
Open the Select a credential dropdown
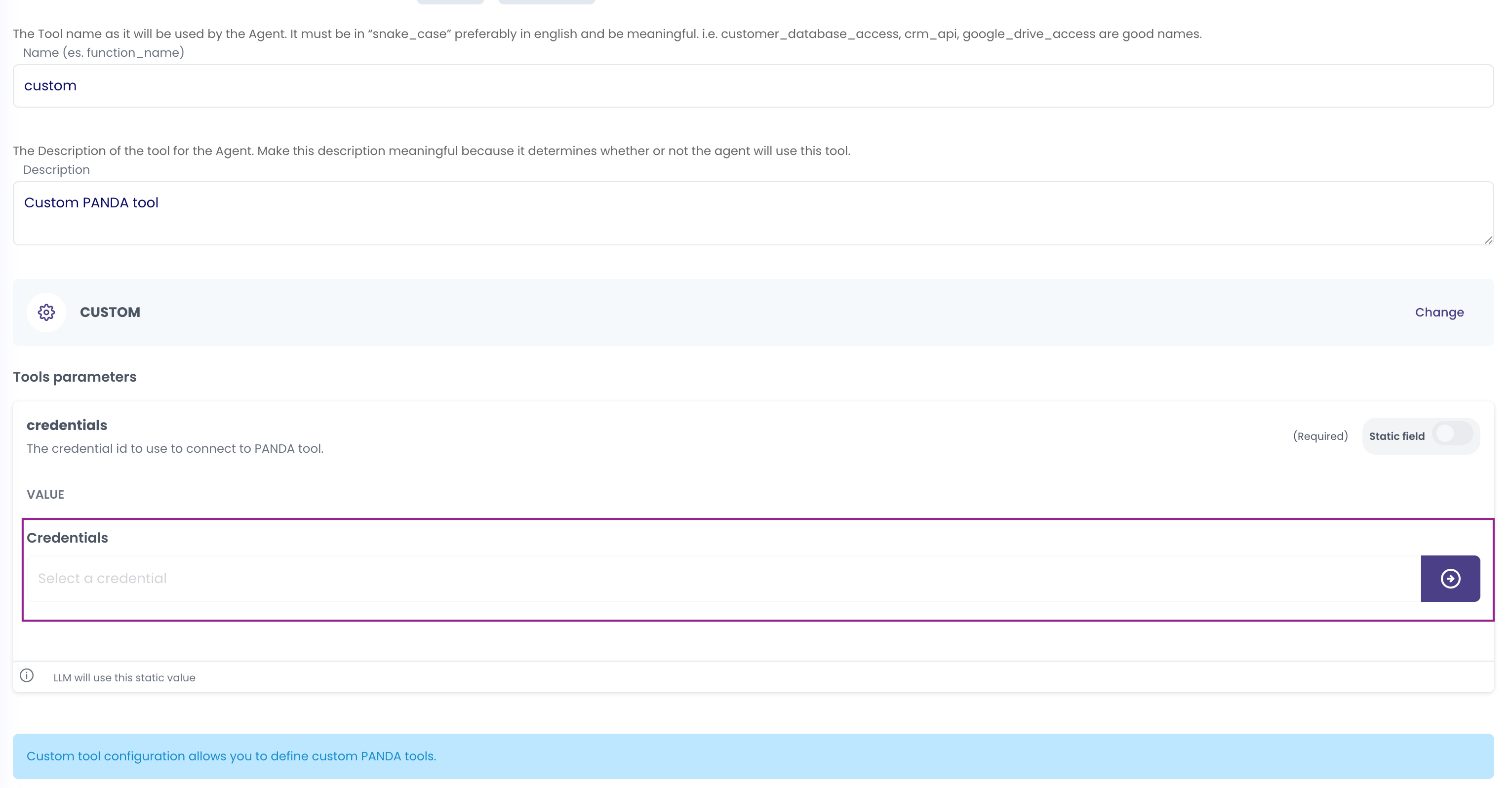pyautogui.click(x=723, y=578)
